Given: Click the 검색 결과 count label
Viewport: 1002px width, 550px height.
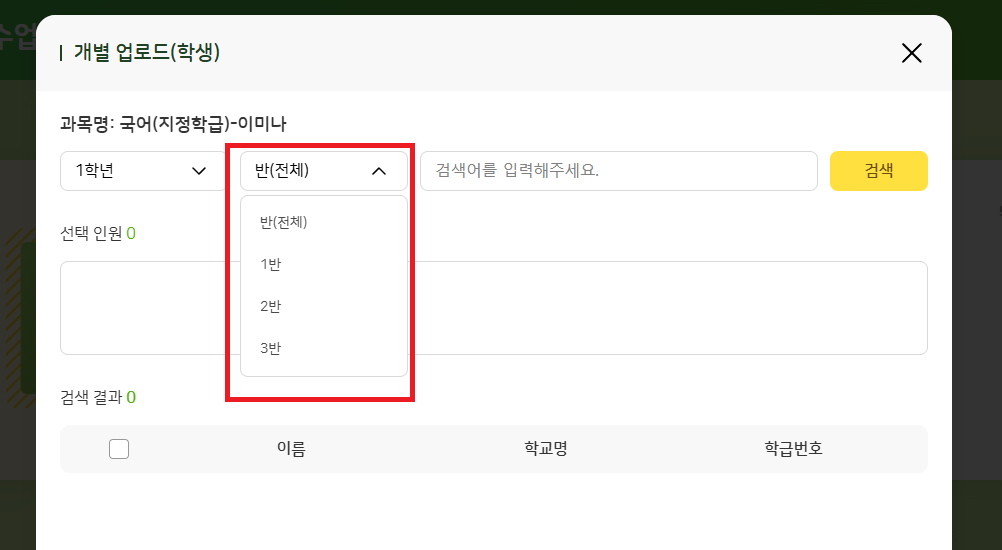Looking at the screenshot, I should coord(97,397).
